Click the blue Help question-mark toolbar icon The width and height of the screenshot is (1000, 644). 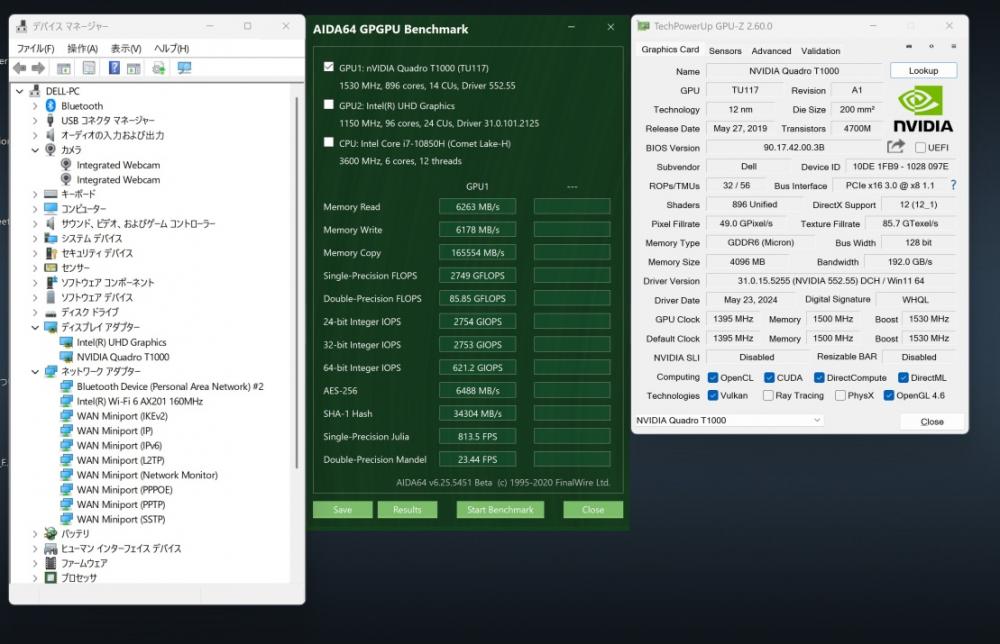(114, 68)
